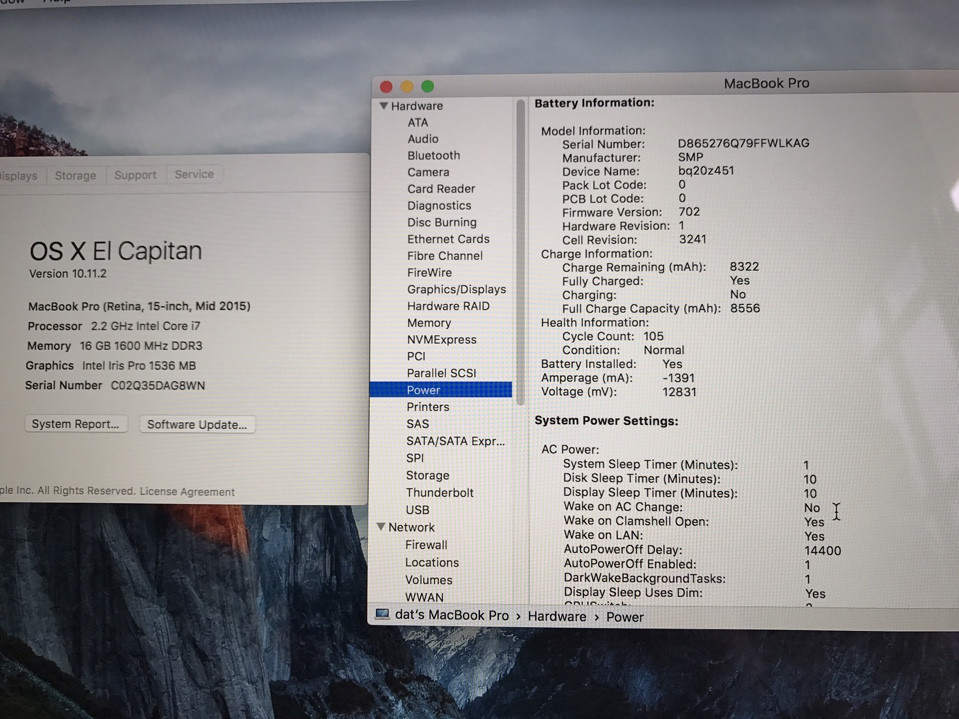
Task: Click the battery serial number D865276Q79FFWLKAG
Action: pos(743,143)
